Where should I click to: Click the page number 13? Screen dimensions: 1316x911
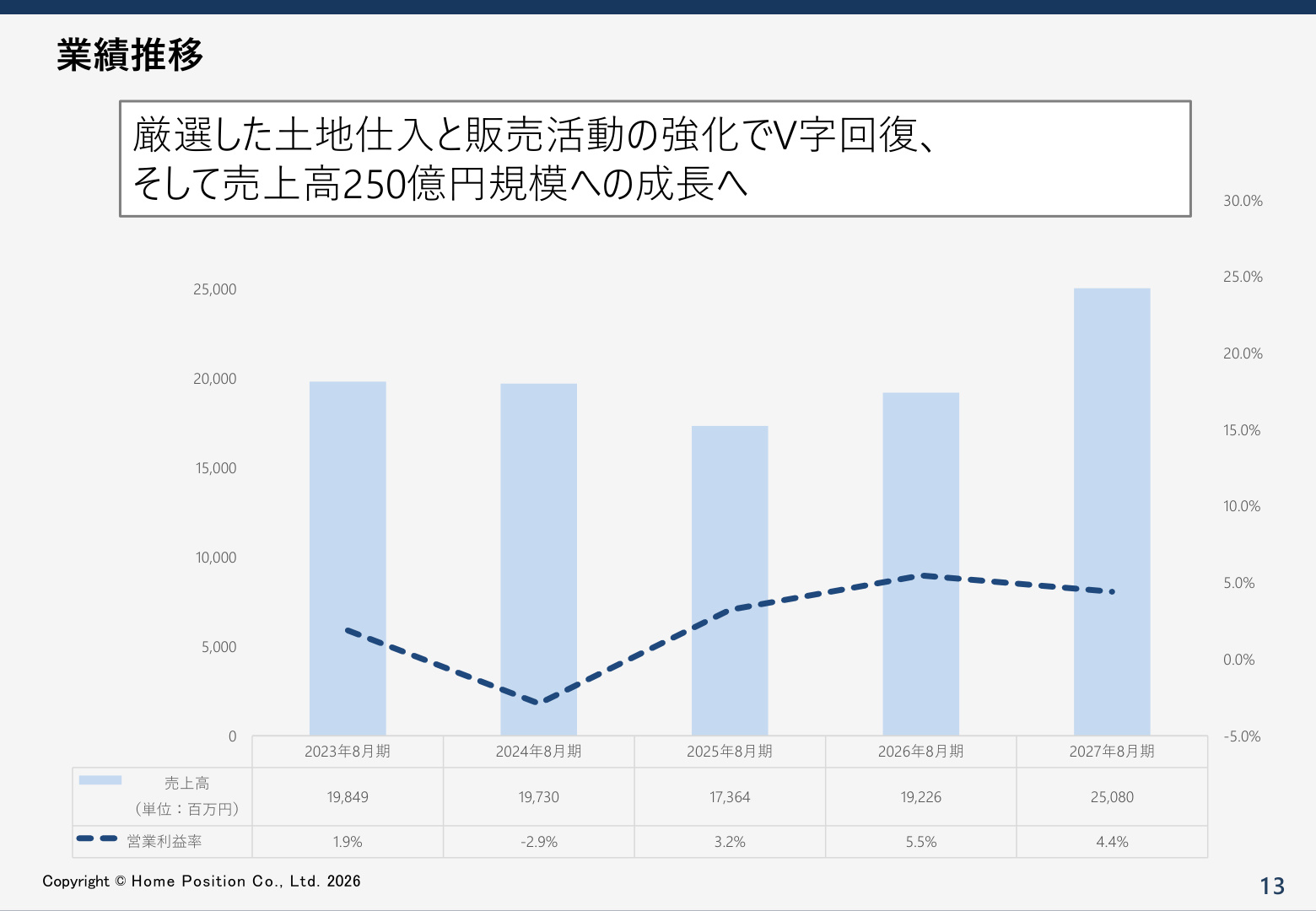[x=1272, y=886]
